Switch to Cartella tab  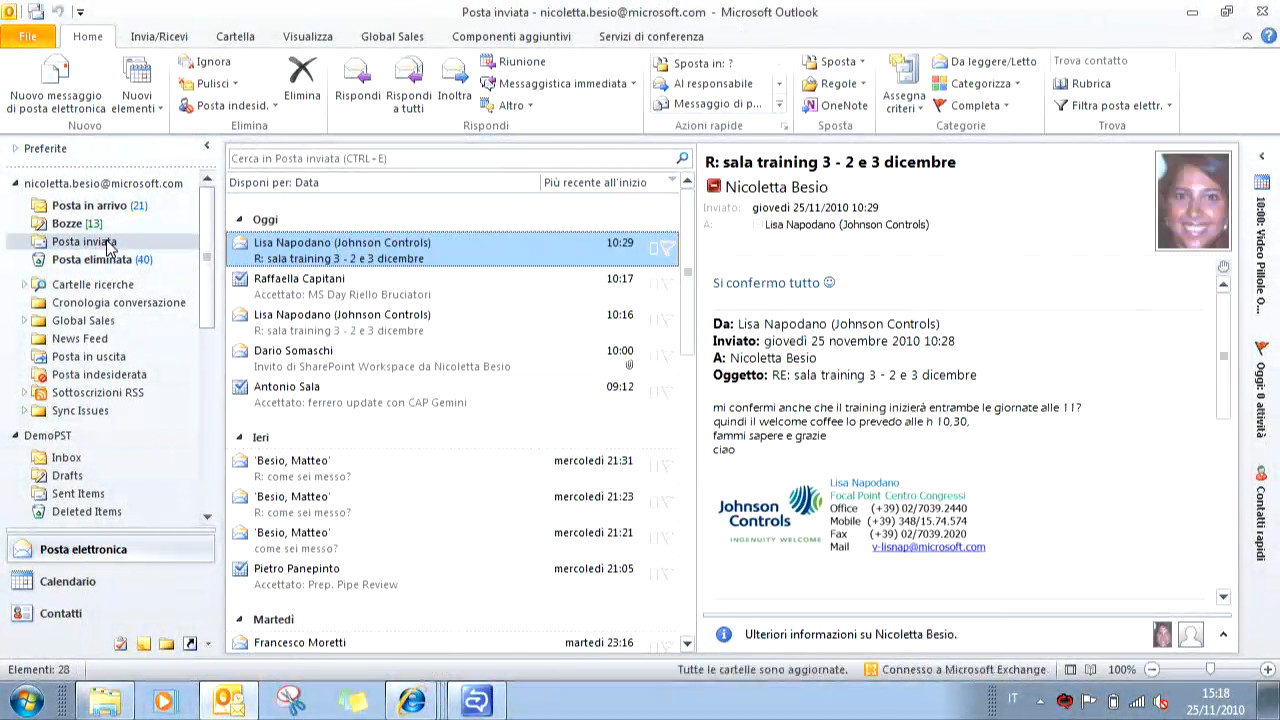point(236,36)
